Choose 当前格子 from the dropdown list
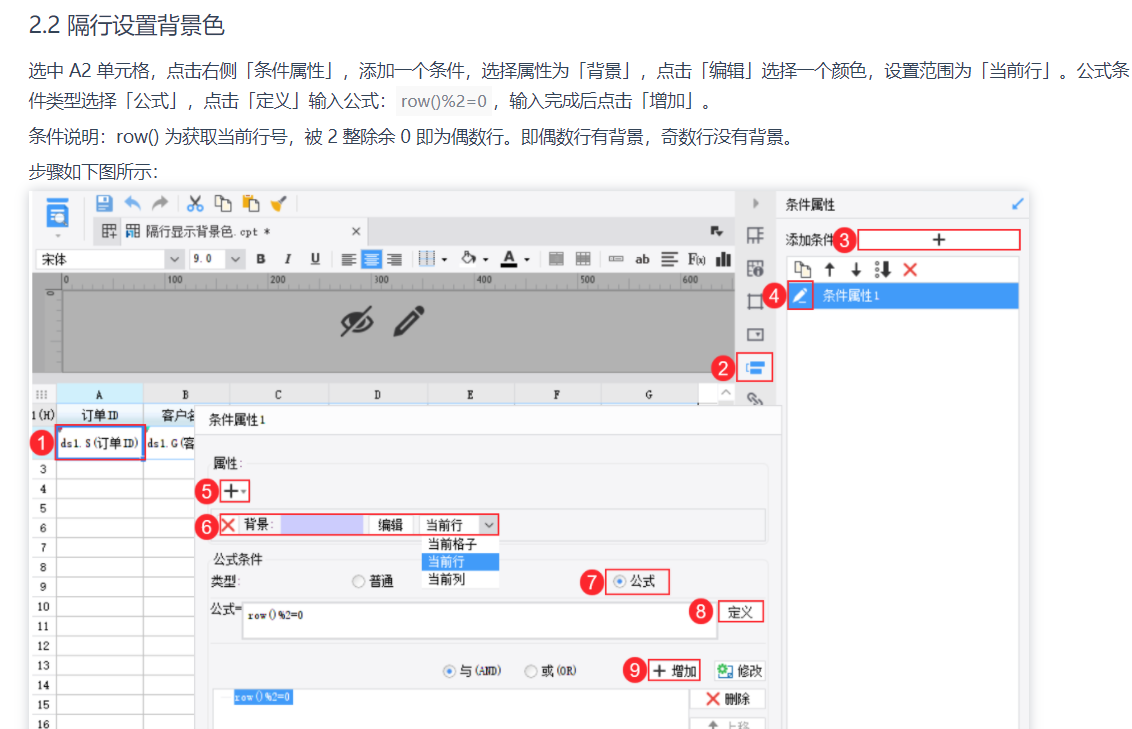 point(452,544)
